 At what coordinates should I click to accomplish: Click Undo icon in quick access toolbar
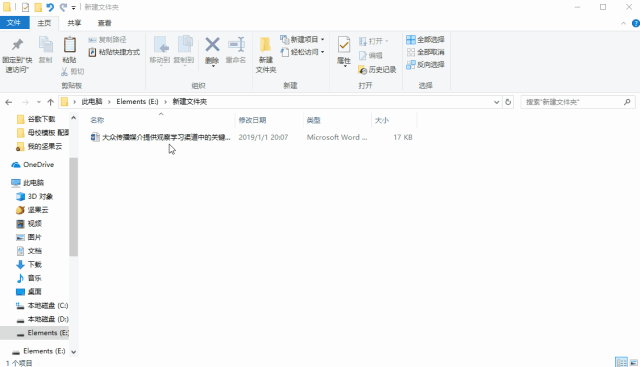(50, 7)
